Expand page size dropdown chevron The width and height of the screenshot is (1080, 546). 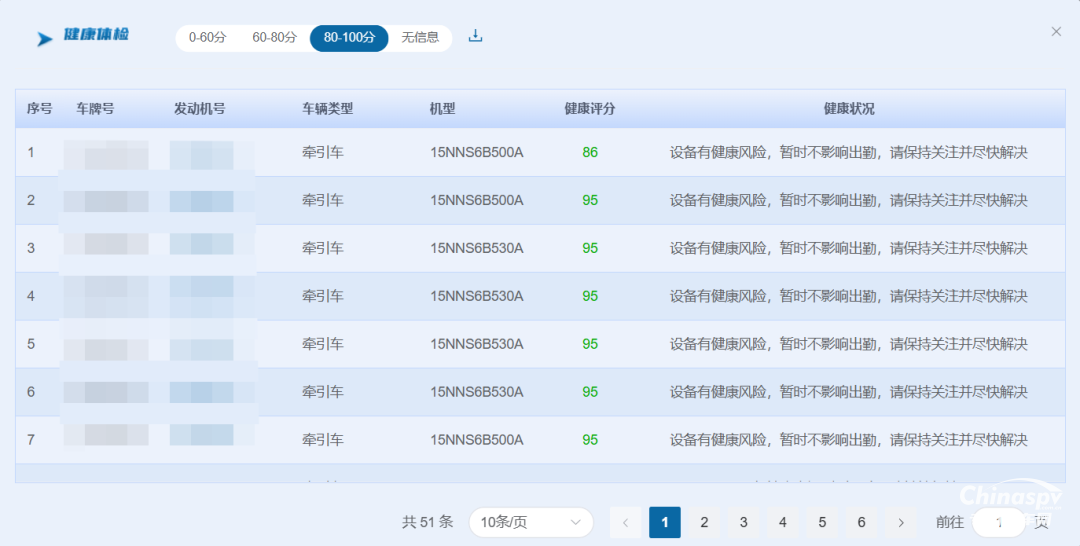(x=575, y=522)
